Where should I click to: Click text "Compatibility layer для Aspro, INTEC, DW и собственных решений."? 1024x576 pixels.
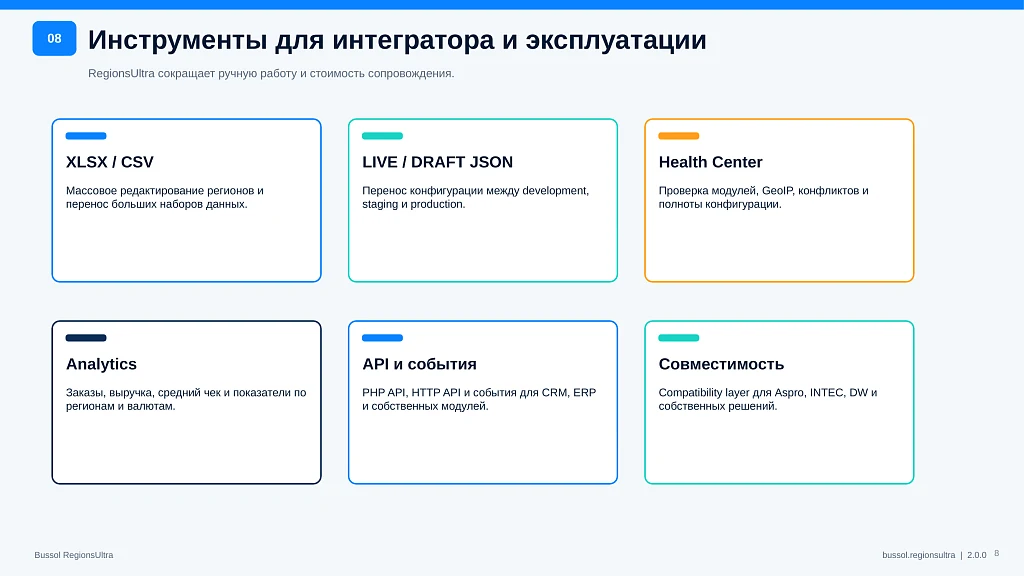[x=768, y=399]
